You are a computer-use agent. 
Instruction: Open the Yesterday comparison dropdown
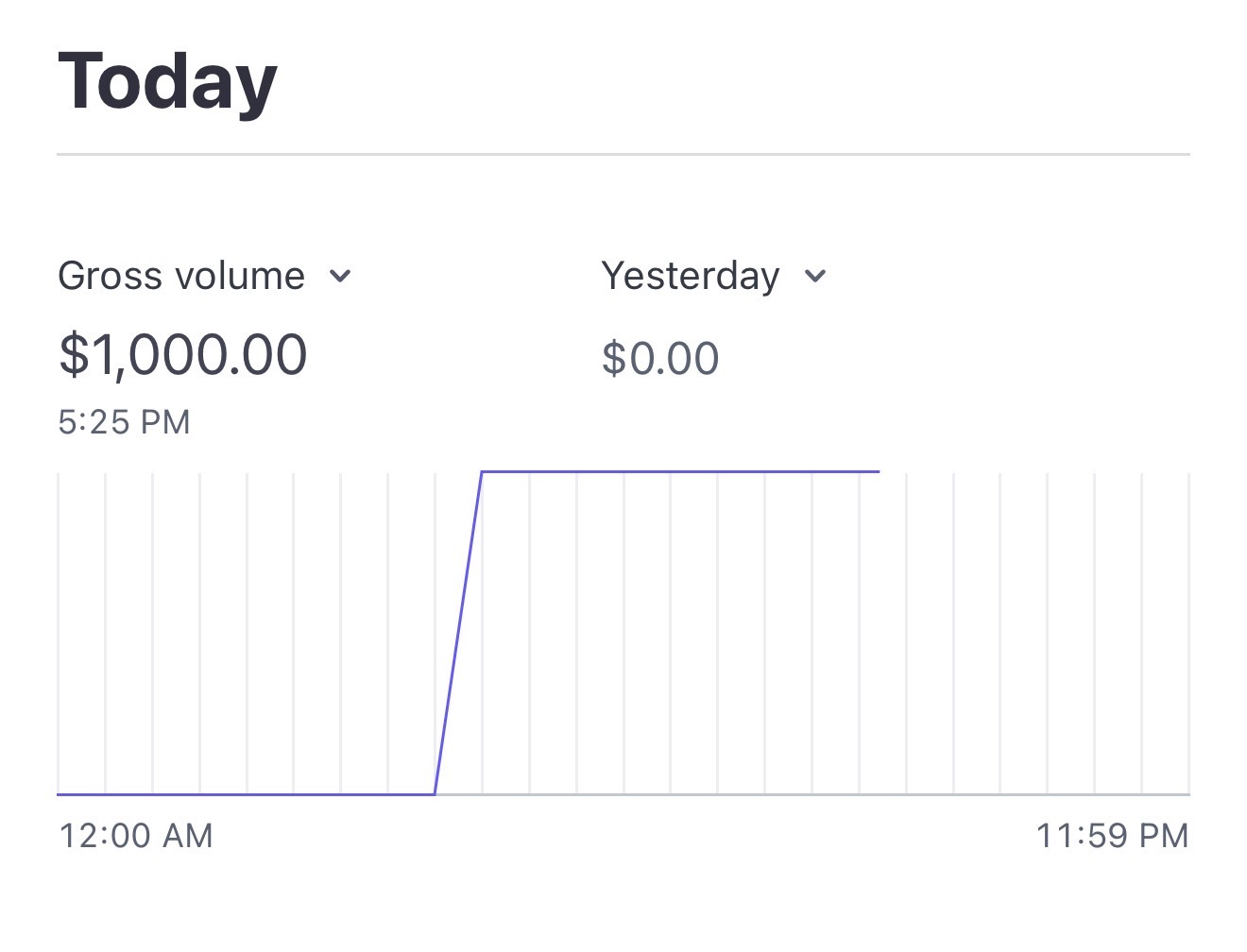pyautogui.click(x=691, y=277)
